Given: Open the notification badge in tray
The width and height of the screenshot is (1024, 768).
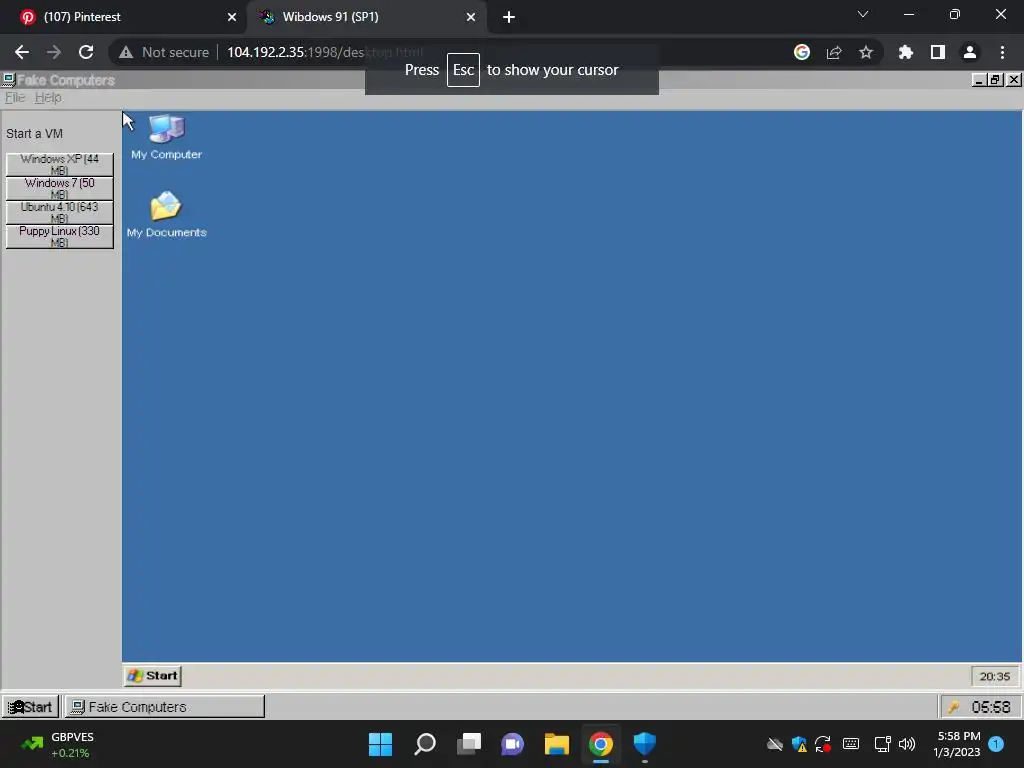Looking at the screenshot, I should click(x=996, y=744).
